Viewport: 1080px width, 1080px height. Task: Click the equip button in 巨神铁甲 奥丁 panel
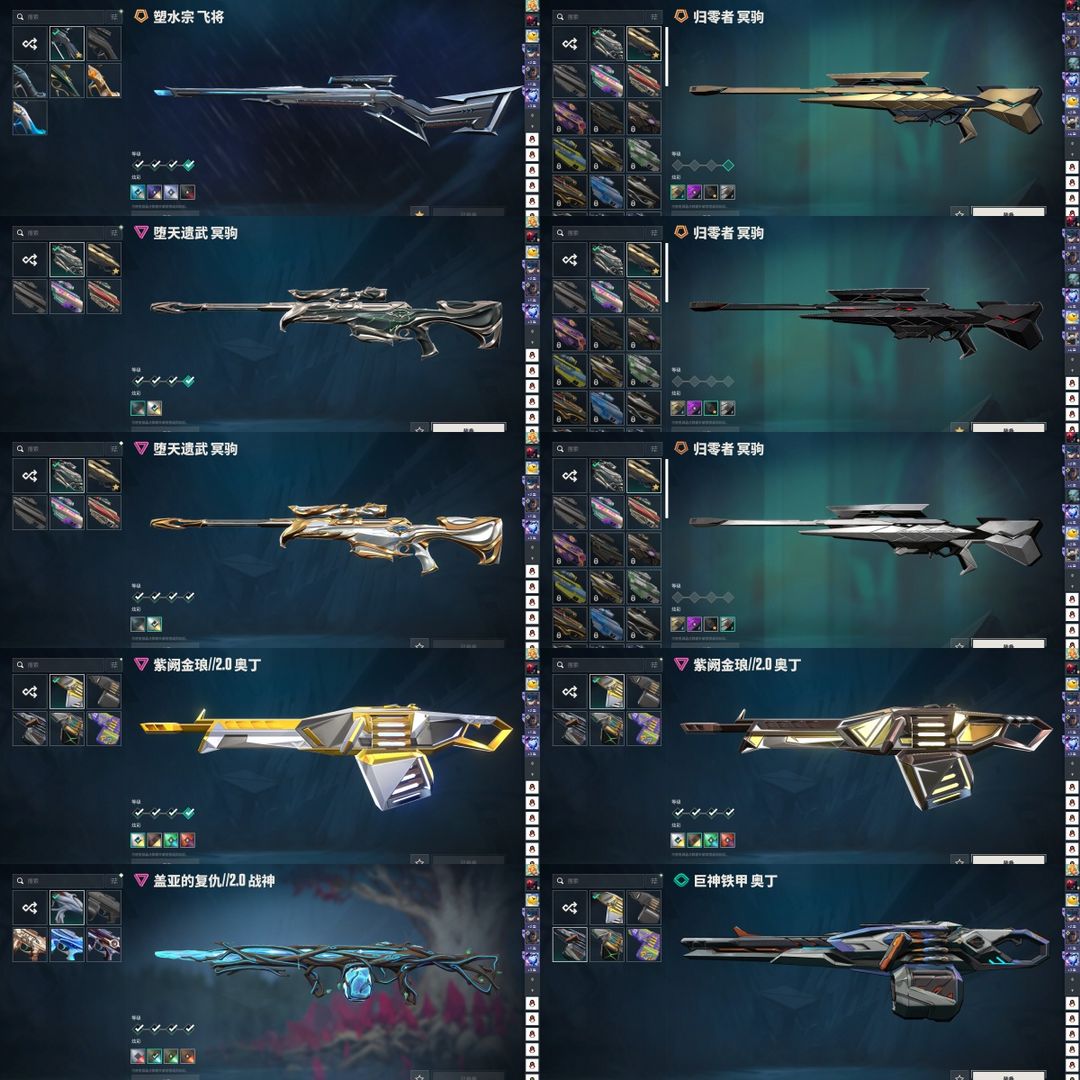(x=1008, y=1075)
